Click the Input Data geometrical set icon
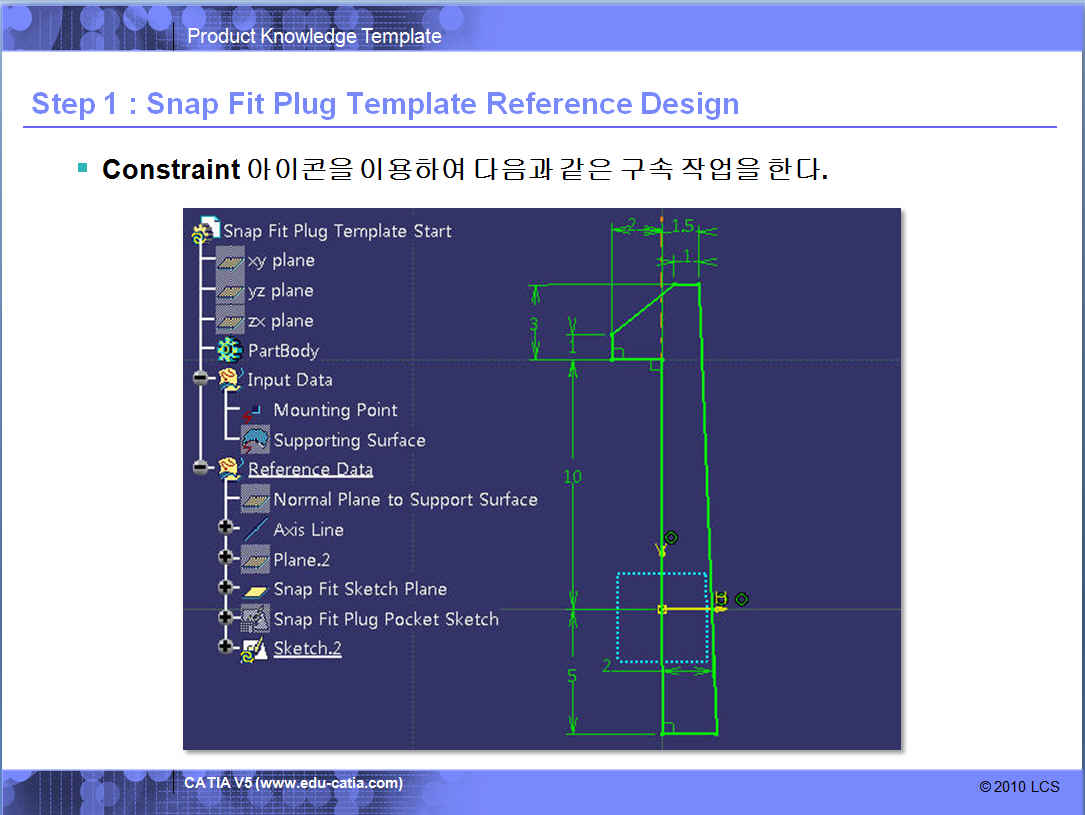Viewport: 1085px width, 815px height. (230, 380)
